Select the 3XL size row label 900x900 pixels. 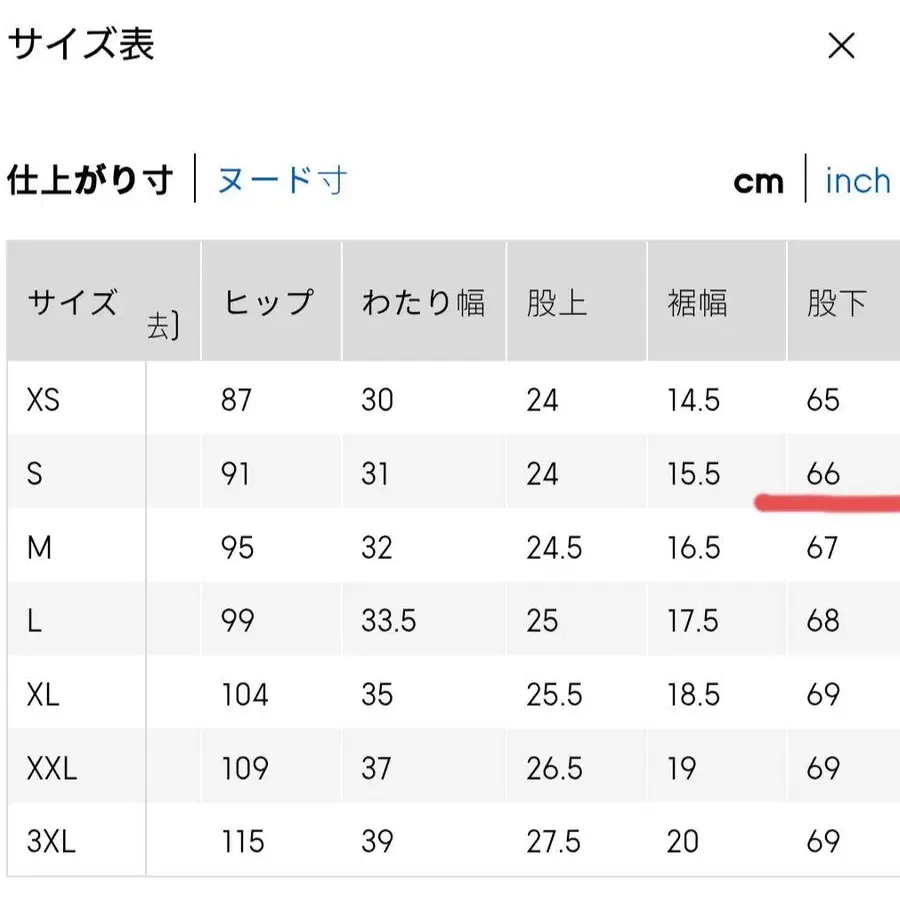click(x=51, y=841)
